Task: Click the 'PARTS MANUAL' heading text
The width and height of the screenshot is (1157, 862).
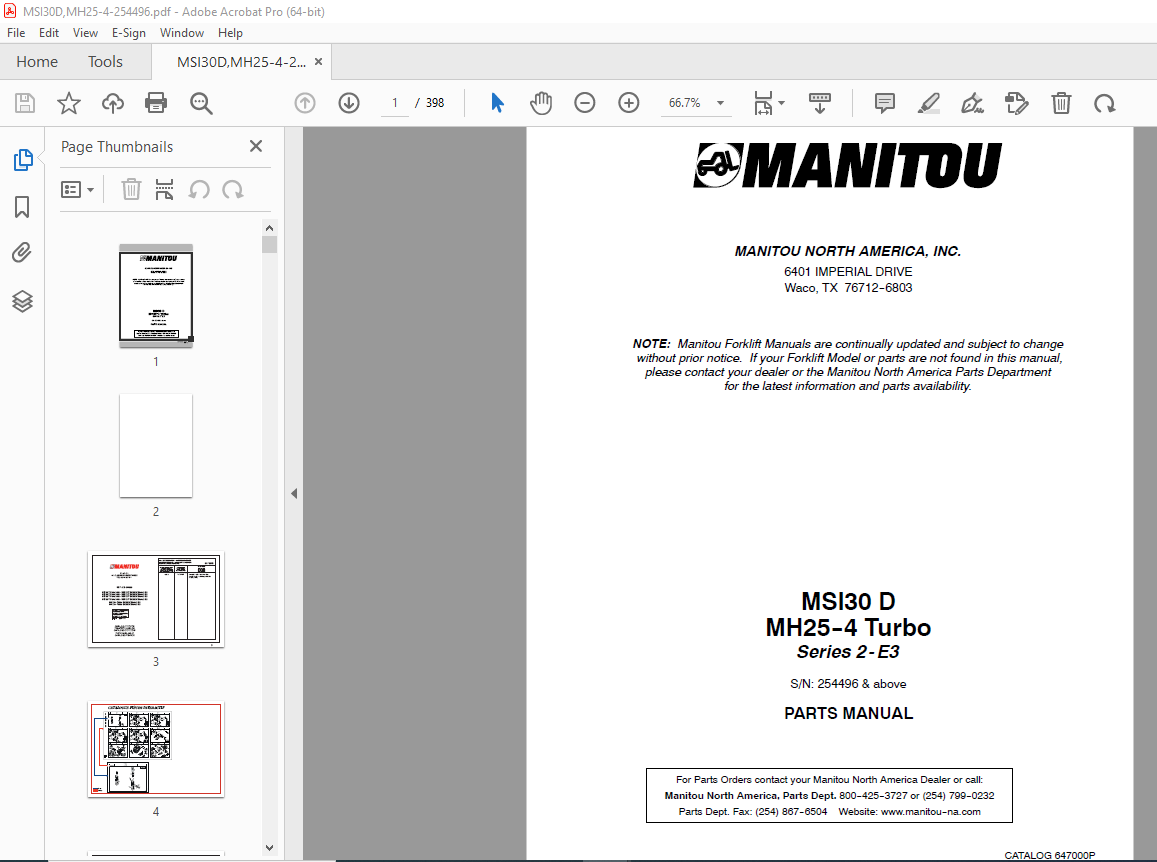Action: [x=849, y=713]
